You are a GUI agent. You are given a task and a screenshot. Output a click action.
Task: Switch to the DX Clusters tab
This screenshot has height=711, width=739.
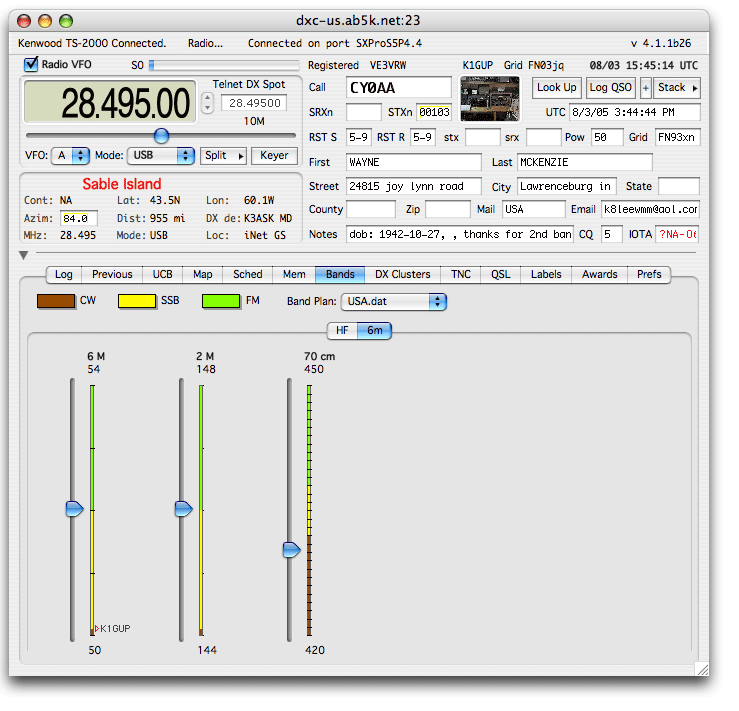pos(403,274)
